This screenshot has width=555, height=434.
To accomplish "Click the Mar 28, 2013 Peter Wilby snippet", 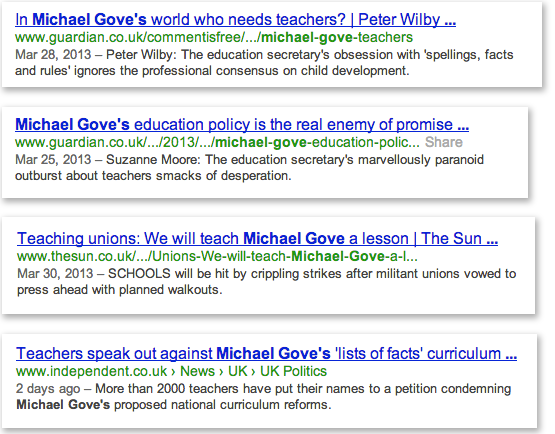I will click(264, 63).
